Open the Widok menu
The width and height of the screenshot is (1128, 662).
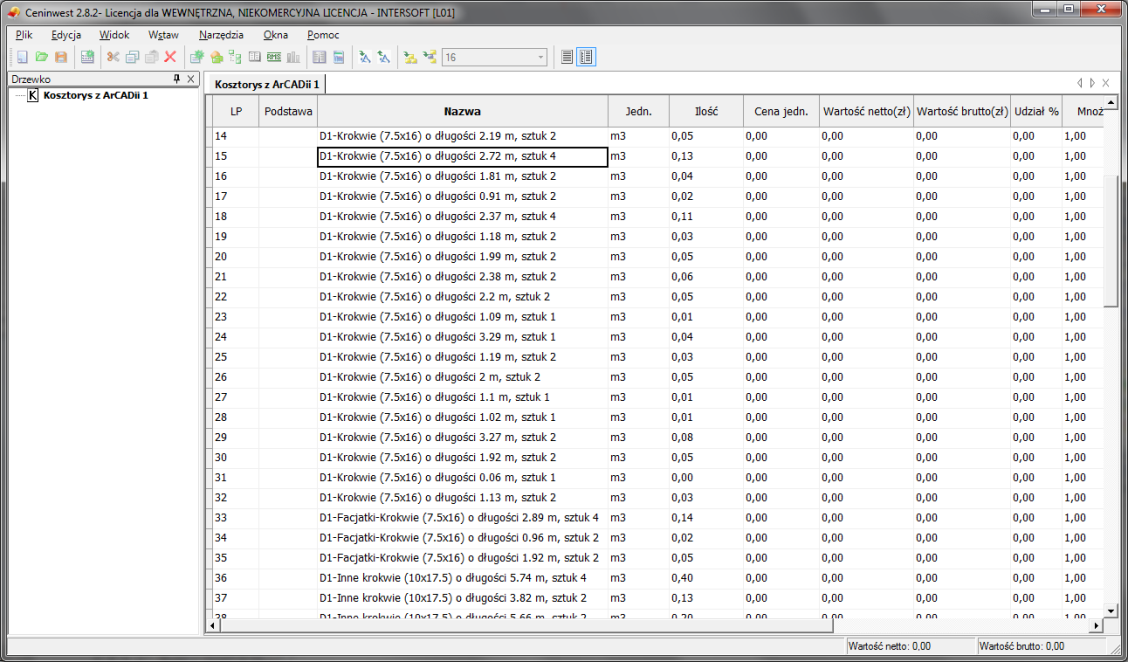pos(114,35)
